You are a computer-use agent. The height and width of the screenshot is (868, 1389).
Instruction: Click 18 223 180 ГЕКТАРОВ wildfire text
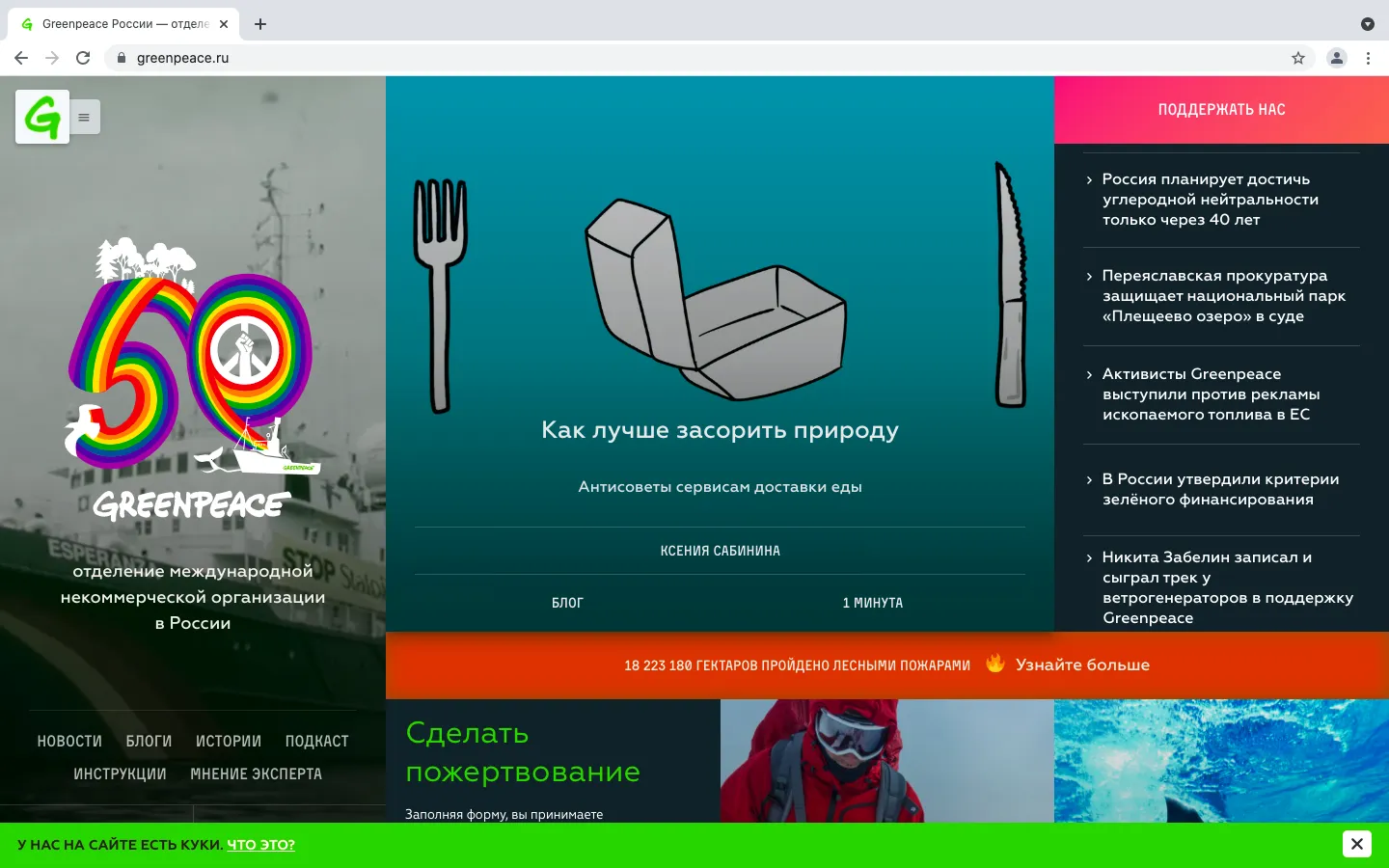[797, 665]
